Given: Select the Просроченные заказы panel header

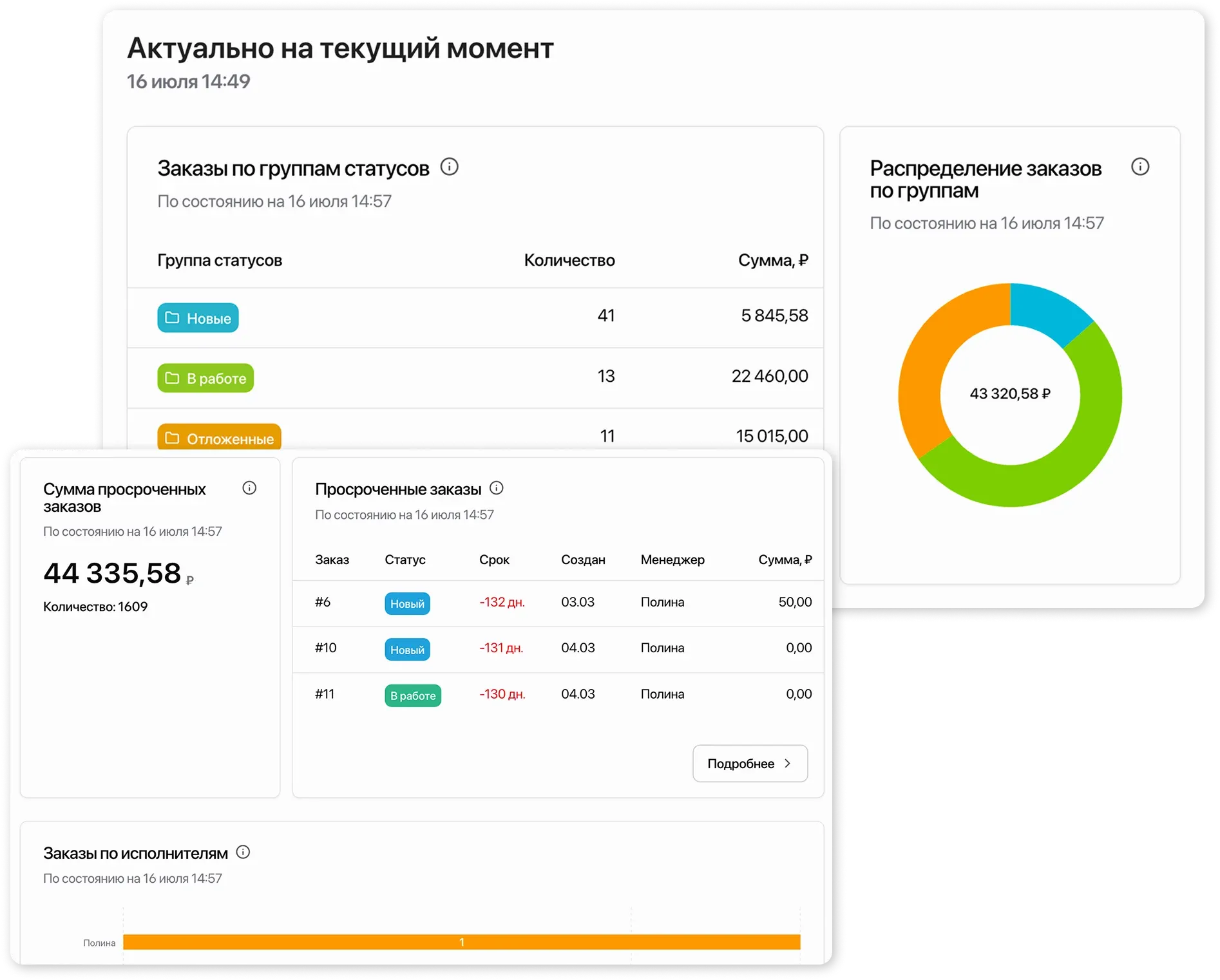Looking at the screenshot, I should 397,488.
